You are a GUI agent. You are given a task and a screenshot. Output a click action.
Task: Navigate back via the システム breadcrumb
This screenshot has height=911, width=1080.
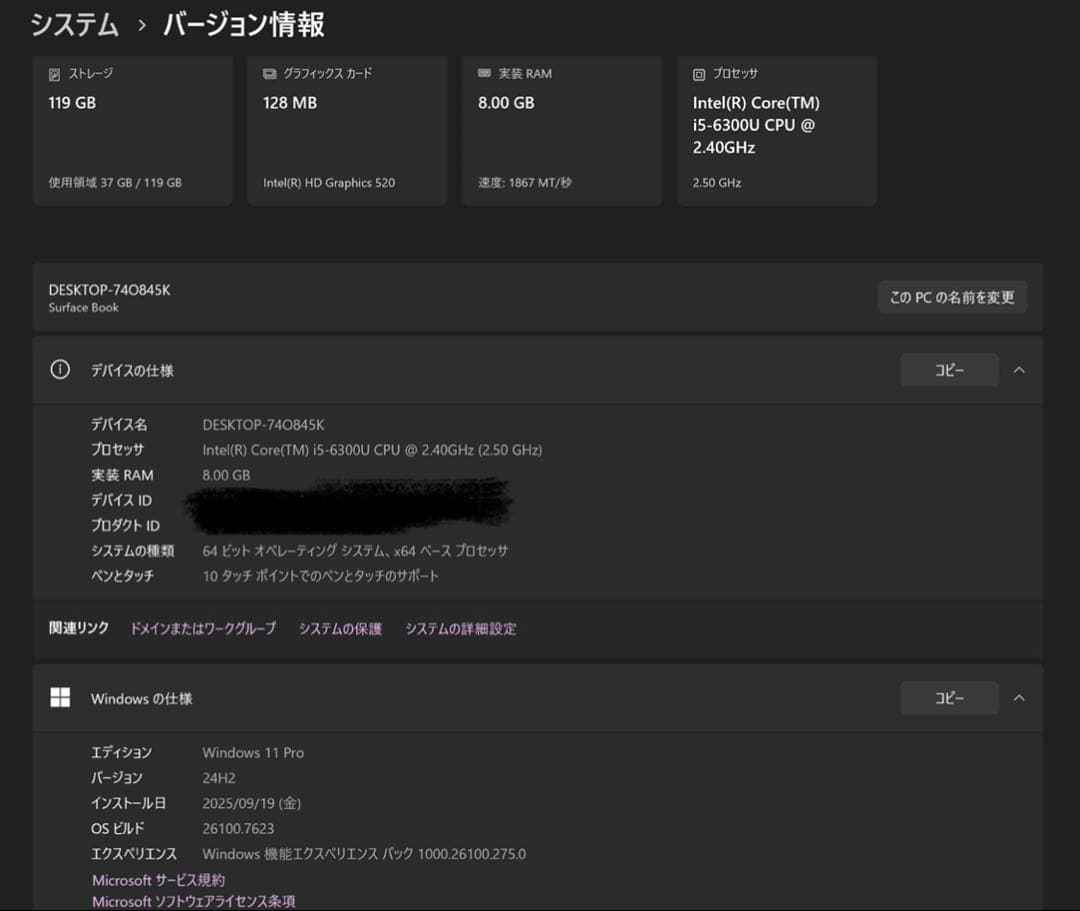(x=72, y=22)
